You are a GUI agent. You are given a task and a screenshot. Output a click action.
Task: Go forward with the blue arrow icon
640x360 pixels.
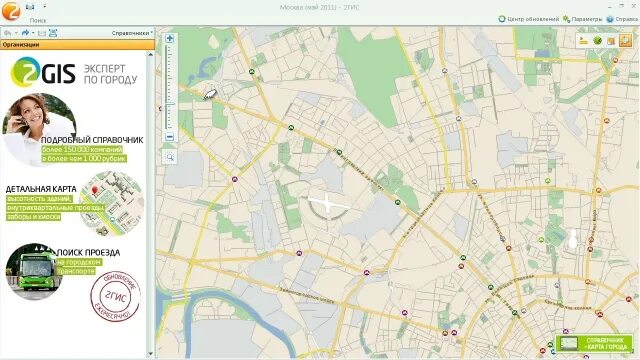(25, 33)
